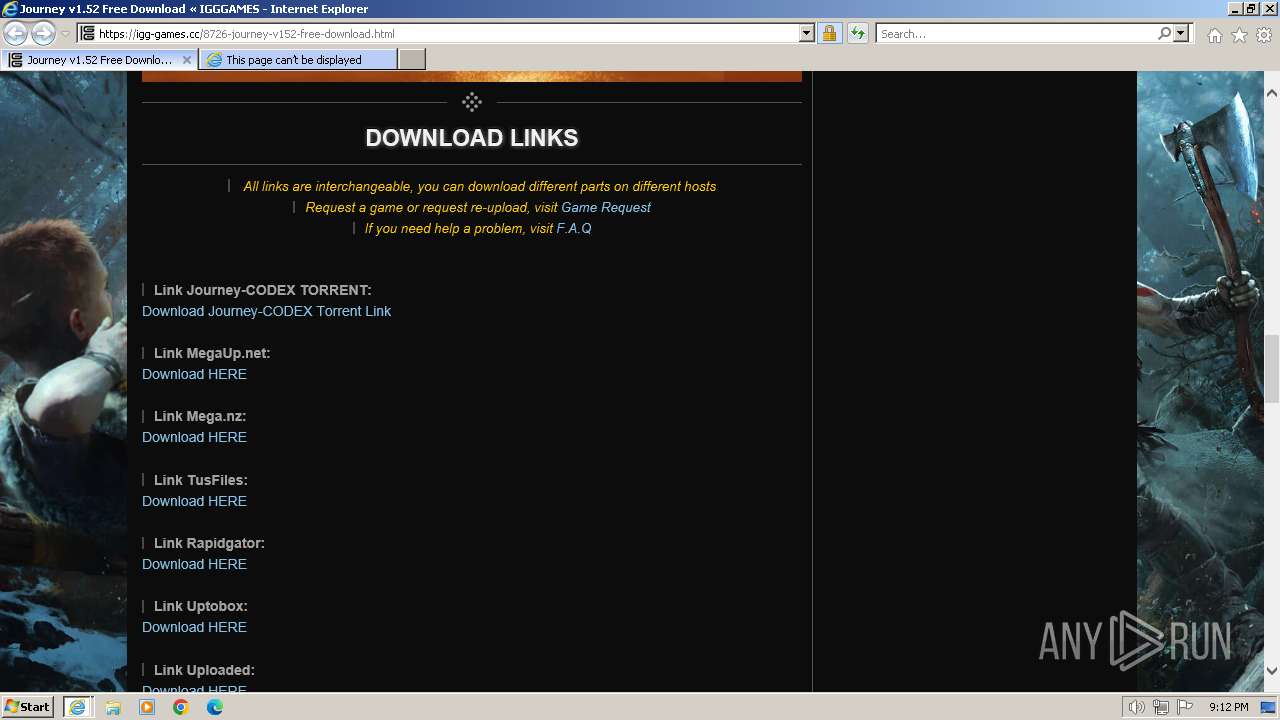Open File Explorer folder icon in taskbar
Image resolution: width=1280 pixels, height=720 pixels.
(113, 707)
